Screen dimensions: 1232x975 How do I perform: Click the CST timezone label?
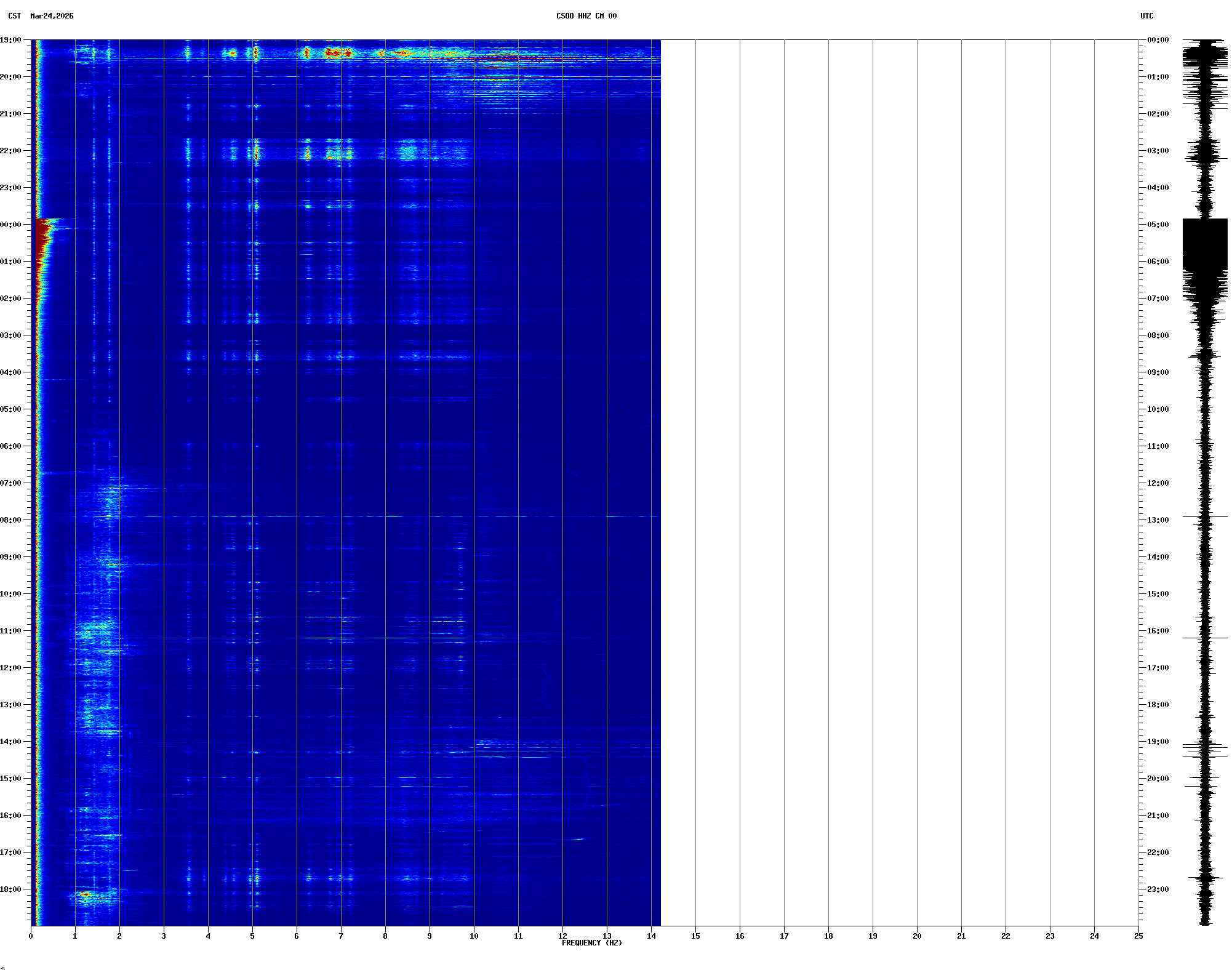14,16
